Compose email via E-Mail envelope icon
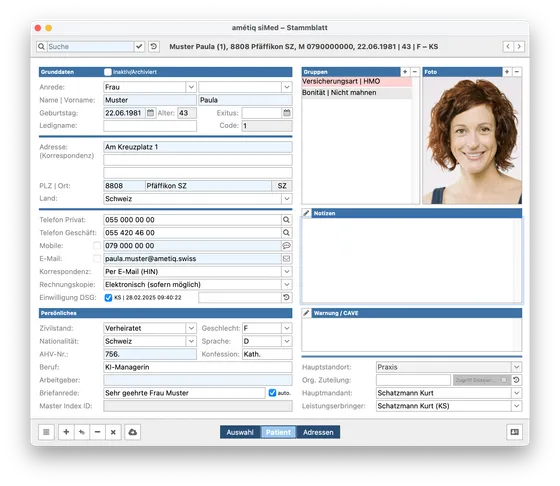 tap(286, 259)
